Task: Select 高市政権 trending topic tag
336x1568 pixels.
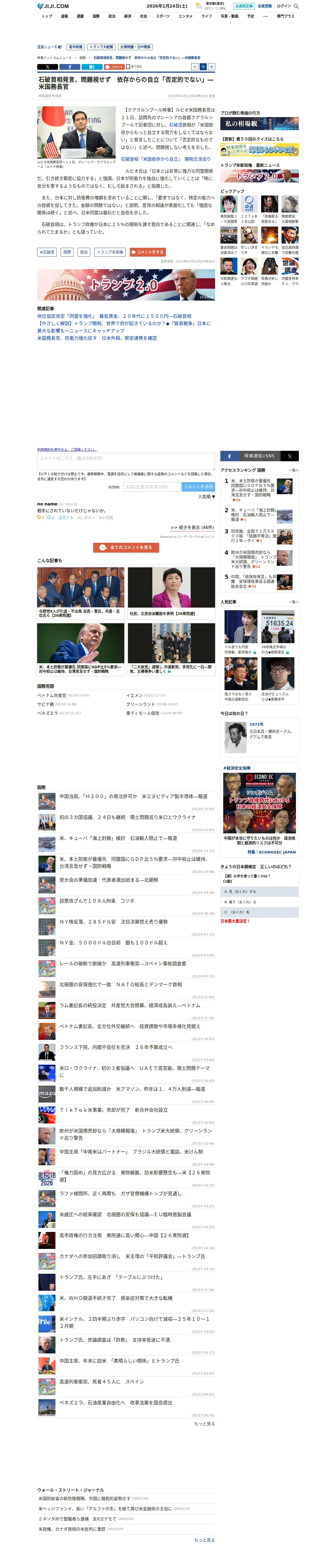Action: [x=76, y=47]
